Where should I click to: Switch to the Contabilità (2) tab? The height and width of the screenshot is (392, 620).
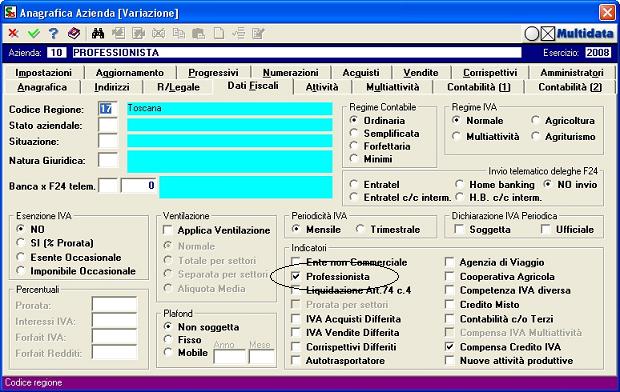570,87
